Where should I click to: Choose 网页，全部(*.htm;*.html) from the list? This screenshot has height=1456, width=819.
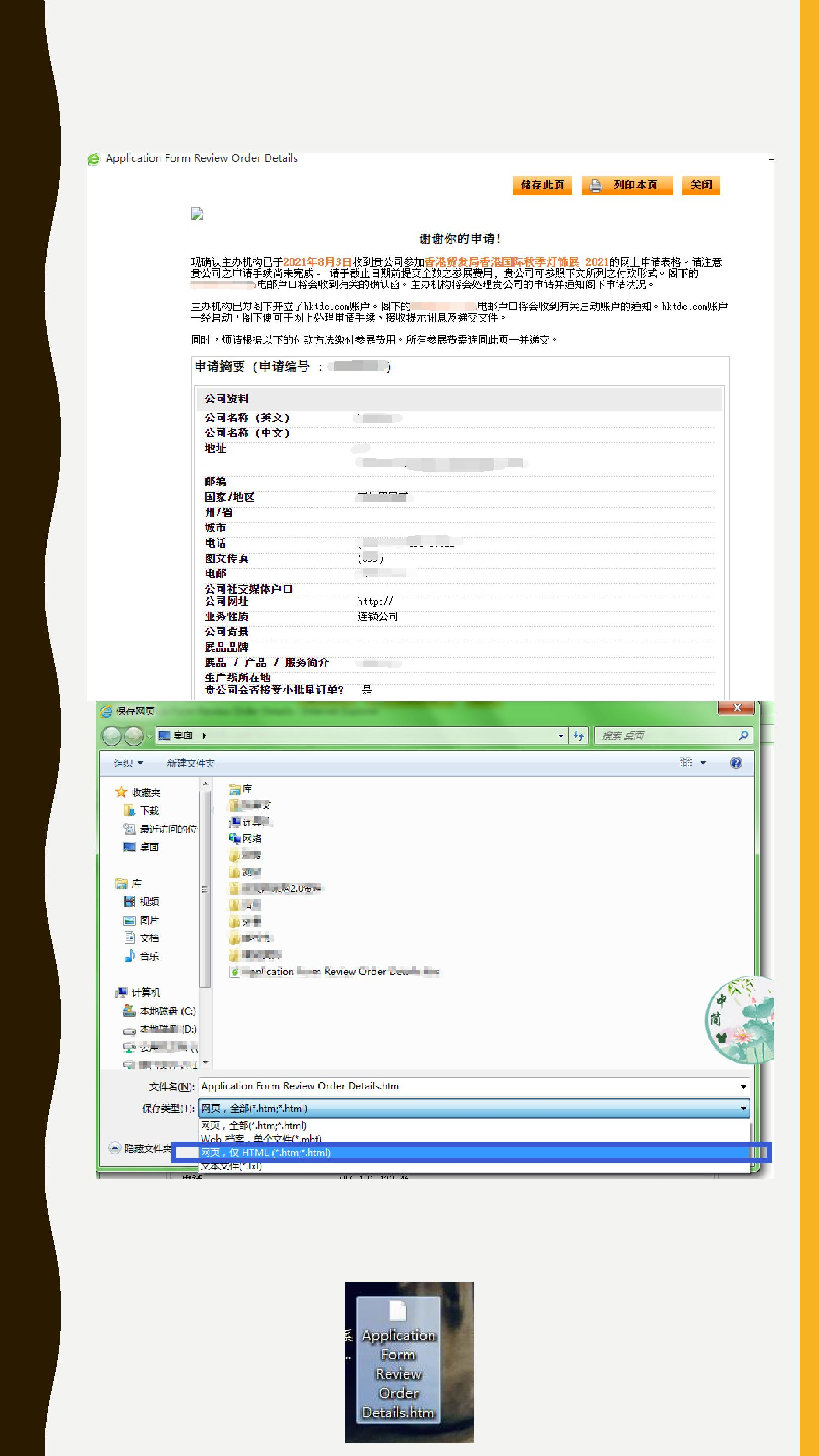(x=475, y=1125)
